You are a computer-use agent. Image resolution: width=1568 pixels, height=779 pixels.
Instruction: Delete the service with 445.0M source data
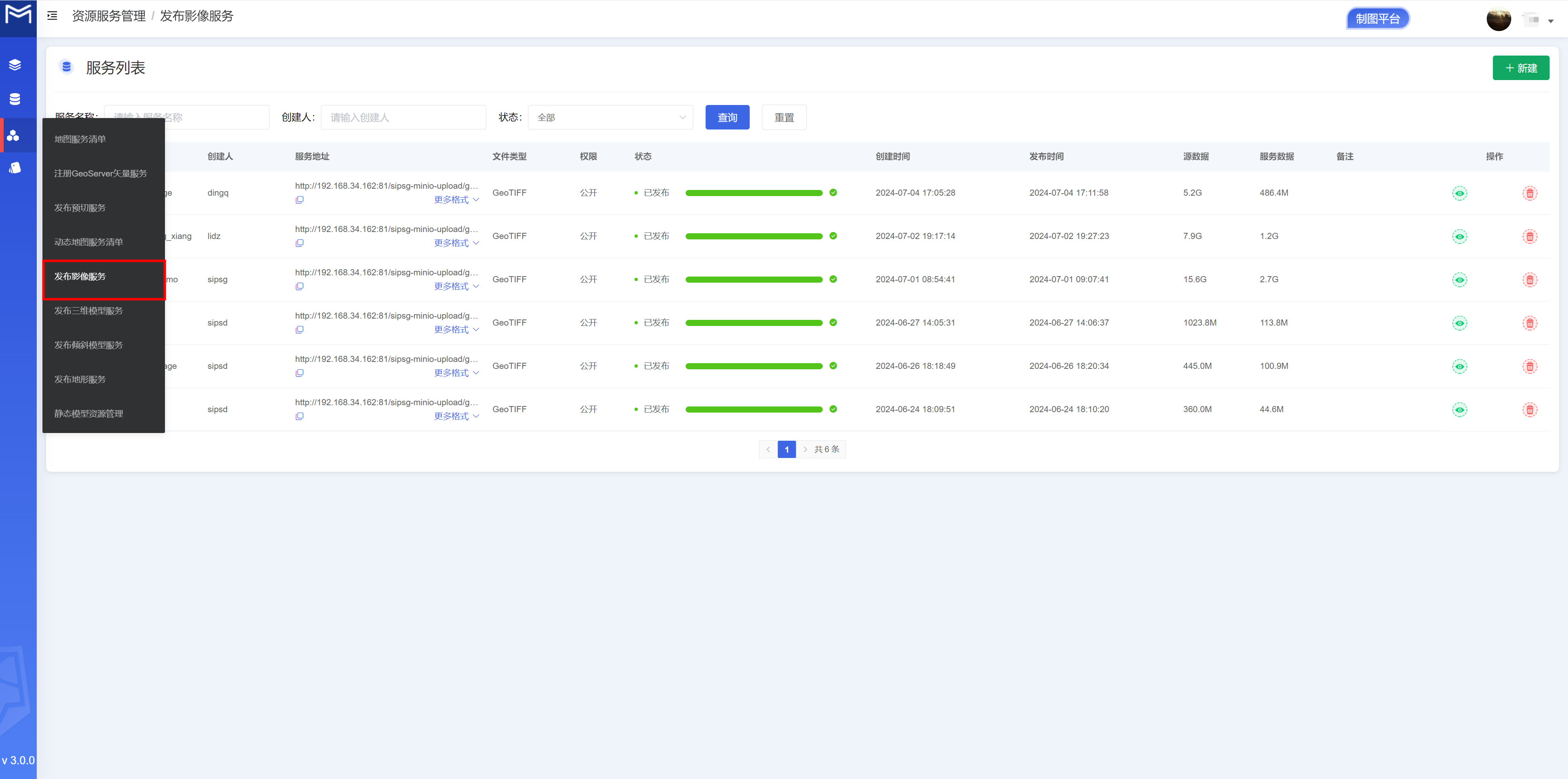[1530, 366]
